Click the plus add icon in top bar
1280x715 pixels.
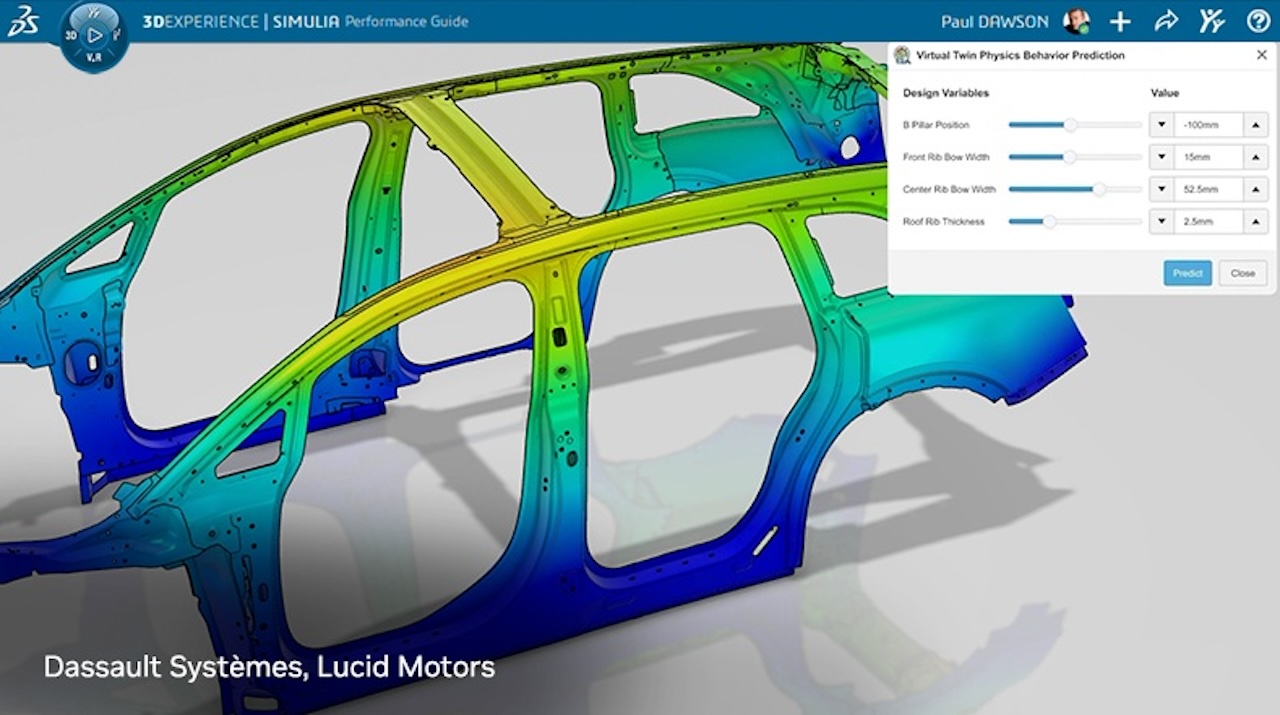1120,21
